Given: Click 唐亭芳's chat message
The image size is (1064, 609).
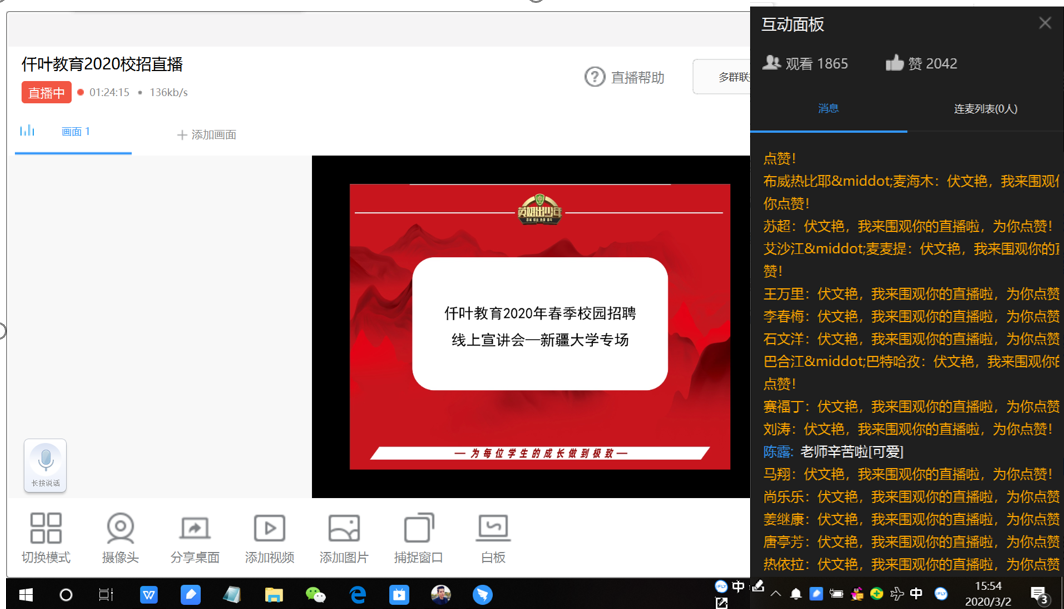Looking at the screenshot, I should [911, 542].
